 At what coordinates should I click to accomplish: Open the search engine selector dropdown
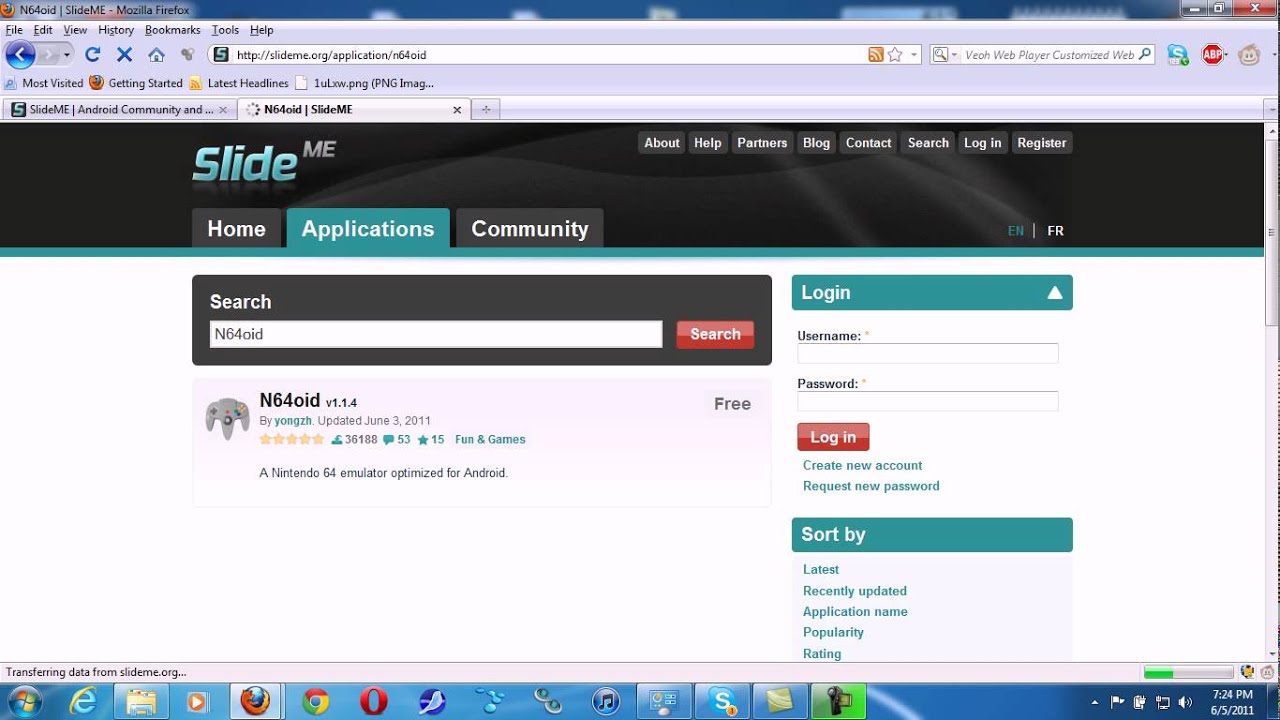coord(945,55)
